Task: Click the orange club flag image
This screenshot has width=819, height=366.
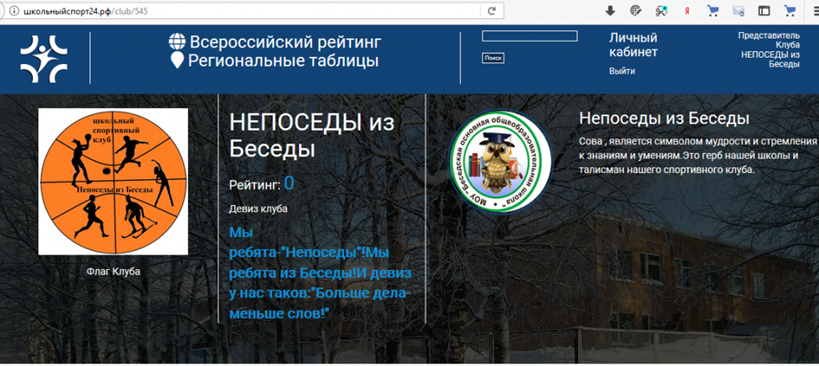Action: 113,181
